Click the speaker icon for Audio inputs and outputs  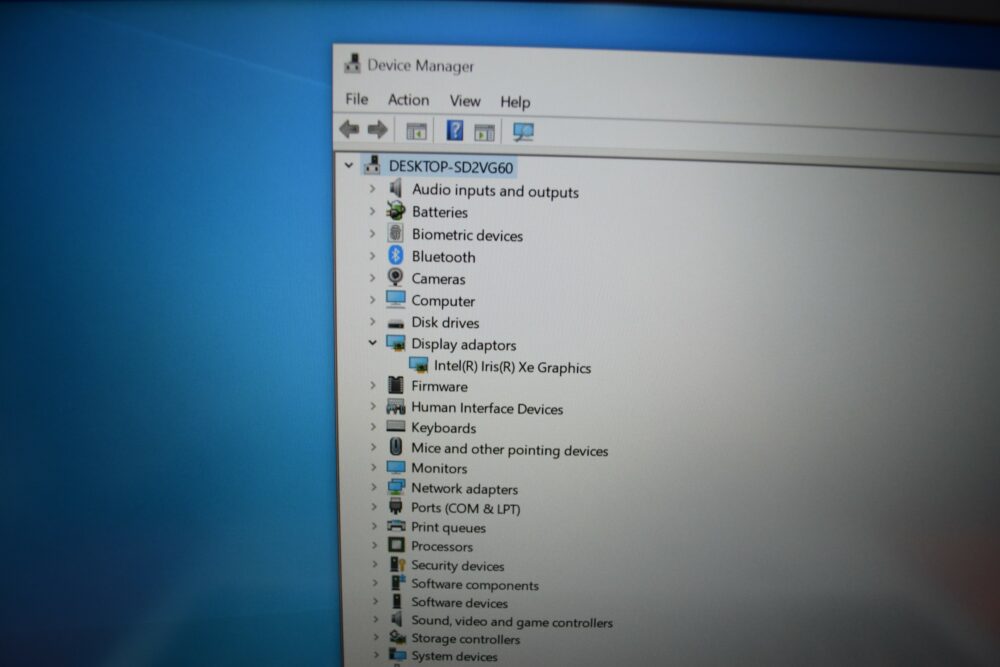tap(395, 188)
